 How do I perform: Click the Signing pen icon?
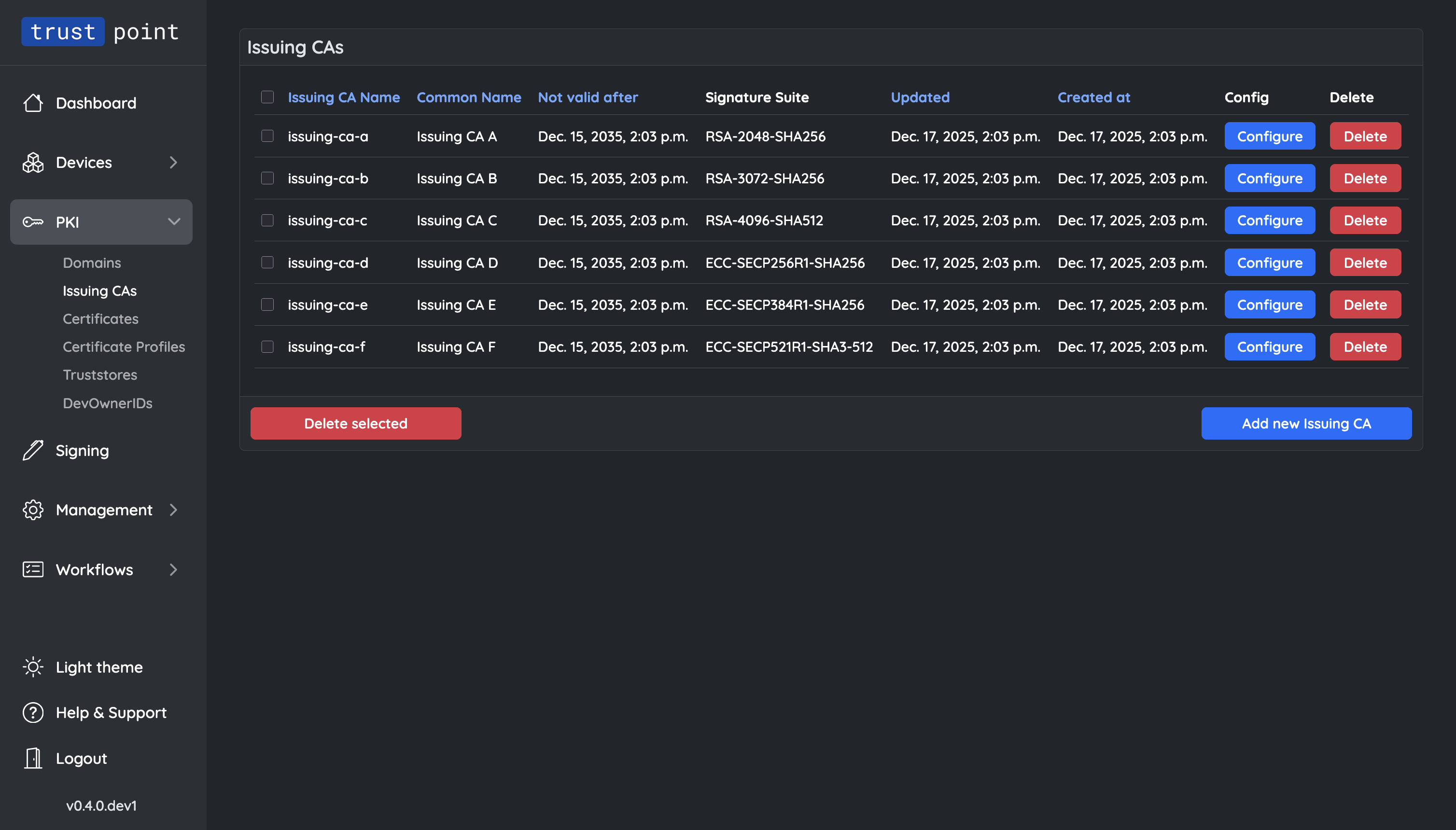[32, 450]
